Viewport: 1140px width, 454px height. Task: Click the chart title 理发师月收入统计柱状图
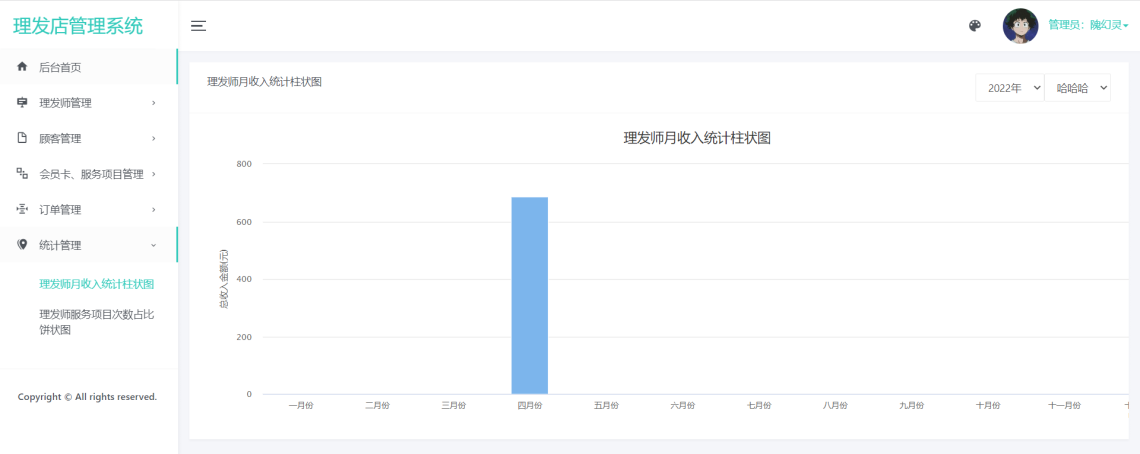pos(697,138)
